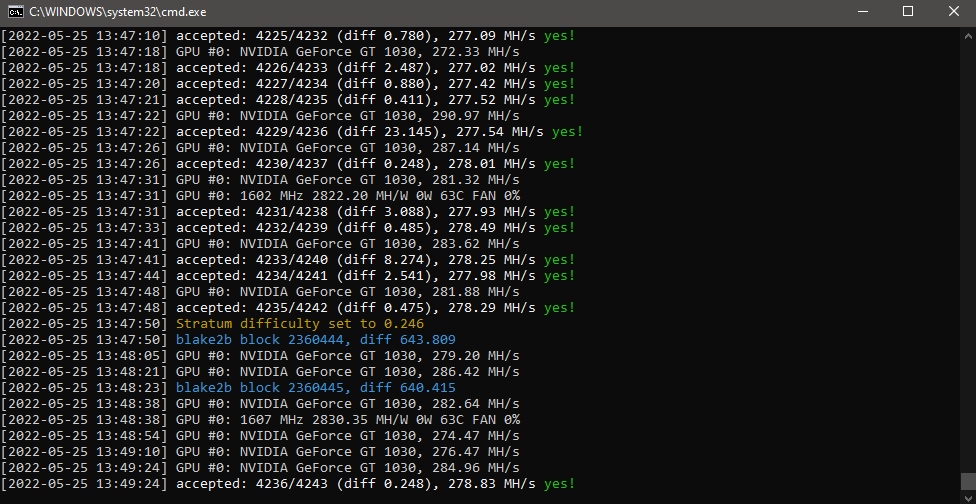
Task: Click the '1607 MHz 2830.35 MH/W' stats line
Action: point(260,419)
